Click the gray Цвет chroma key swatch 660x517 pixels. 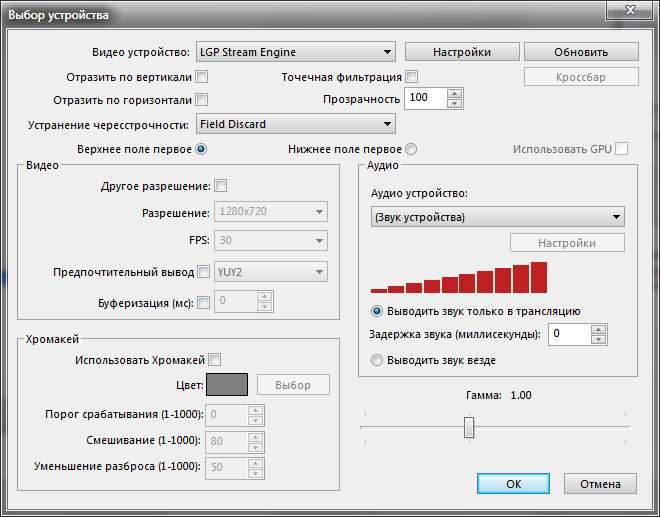pos(227,385)
